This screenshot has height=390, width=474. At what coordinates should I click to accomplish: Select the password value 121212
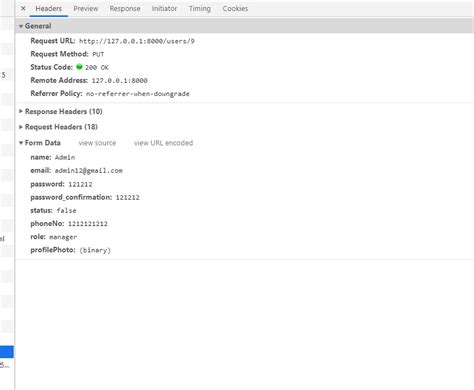coord(80,184)
